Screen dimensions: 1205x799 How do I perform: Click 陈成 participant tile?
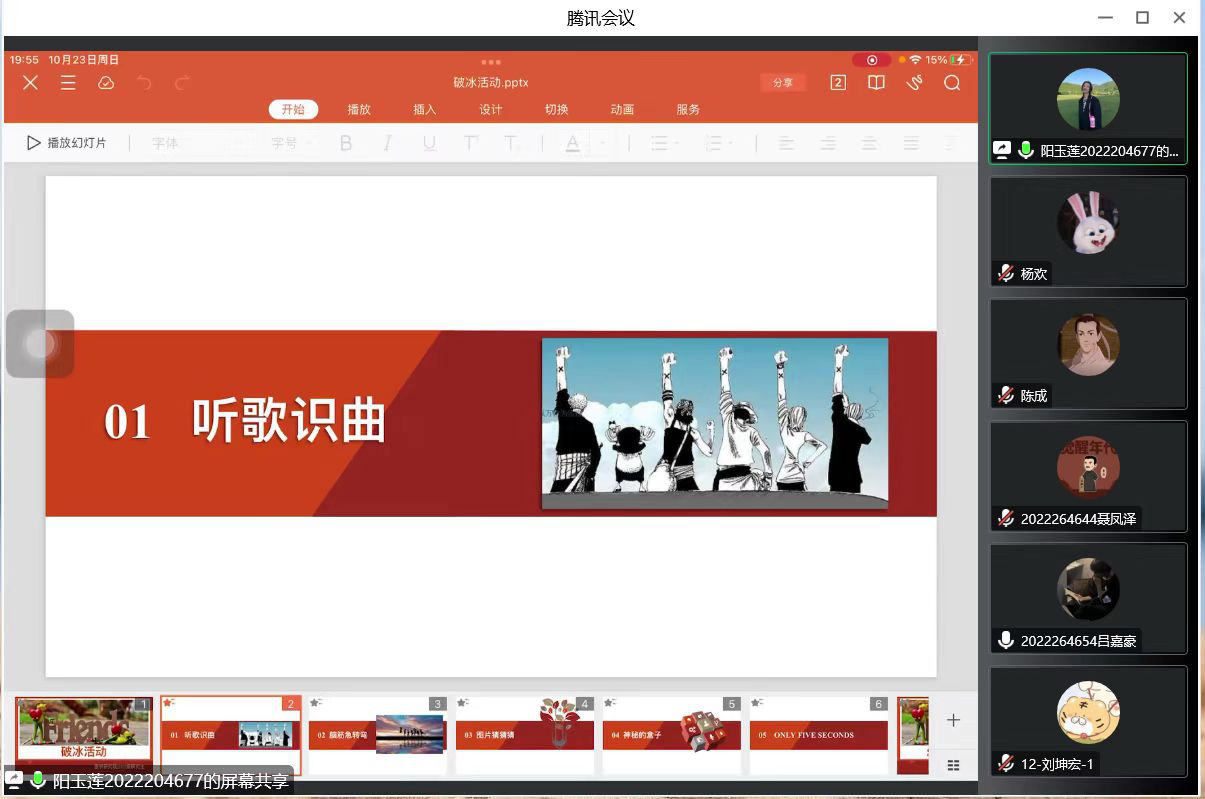click(1088, 353)
